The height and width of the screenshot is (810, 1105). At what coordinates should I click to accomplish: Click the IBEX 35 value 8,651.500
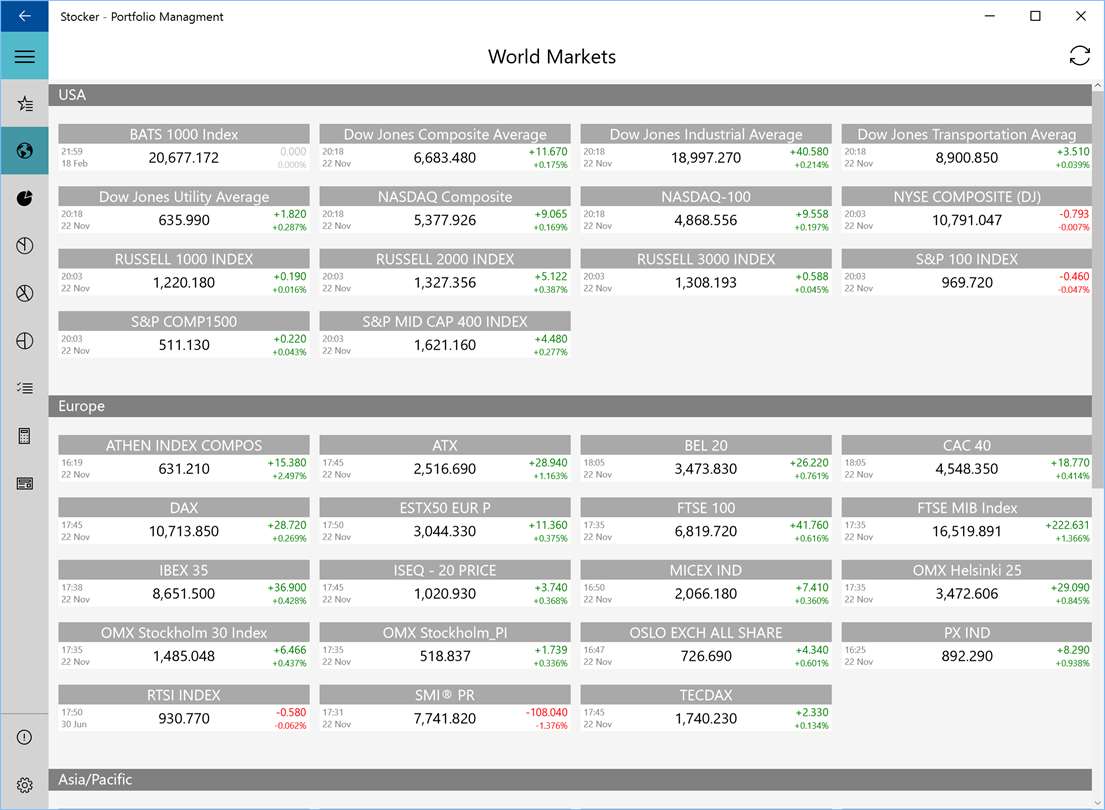pos(184,594)
